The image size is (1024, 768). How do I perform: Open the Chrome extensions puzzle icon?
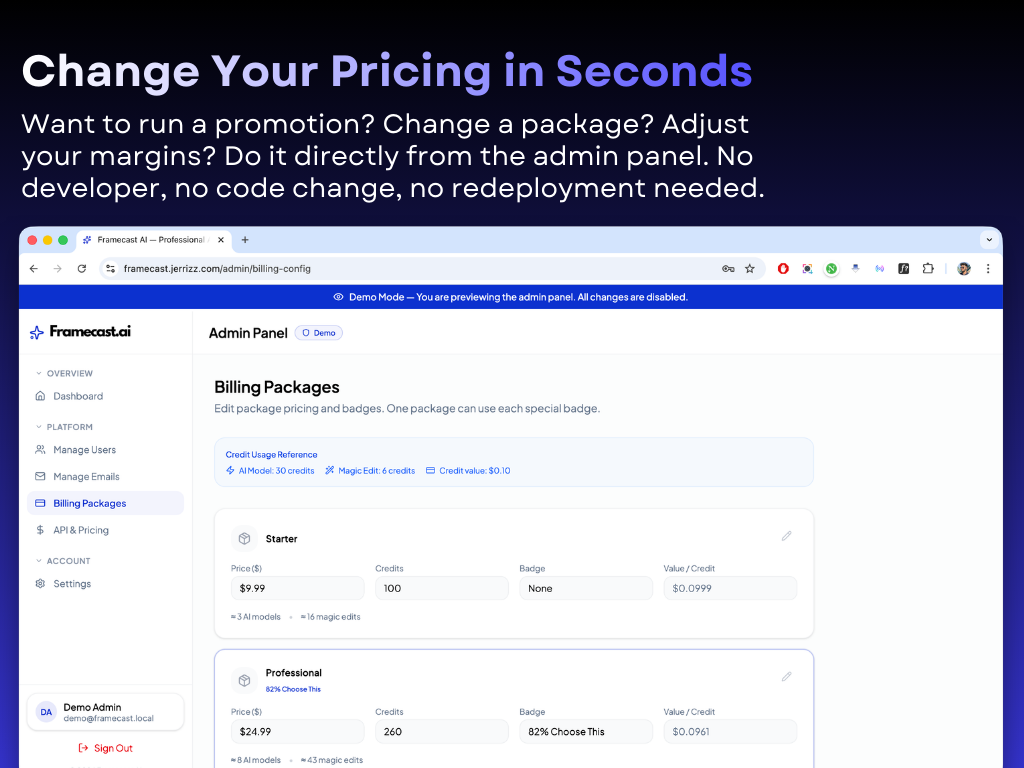(x=928, y=268)
